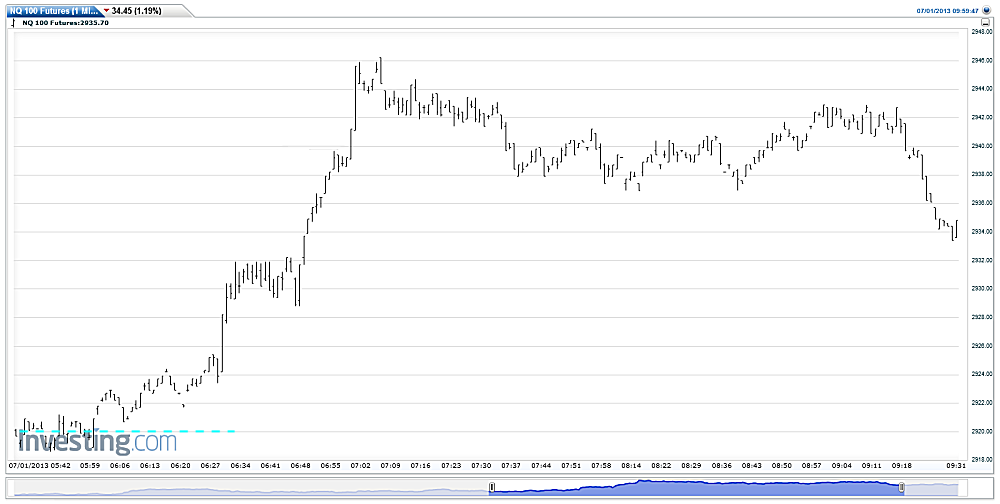Image resolution: width=1000 pixels, height=504 pixels.
Task: Click the 08:14 time axis label
Action: pyautogui.click(x=631, y=466)
